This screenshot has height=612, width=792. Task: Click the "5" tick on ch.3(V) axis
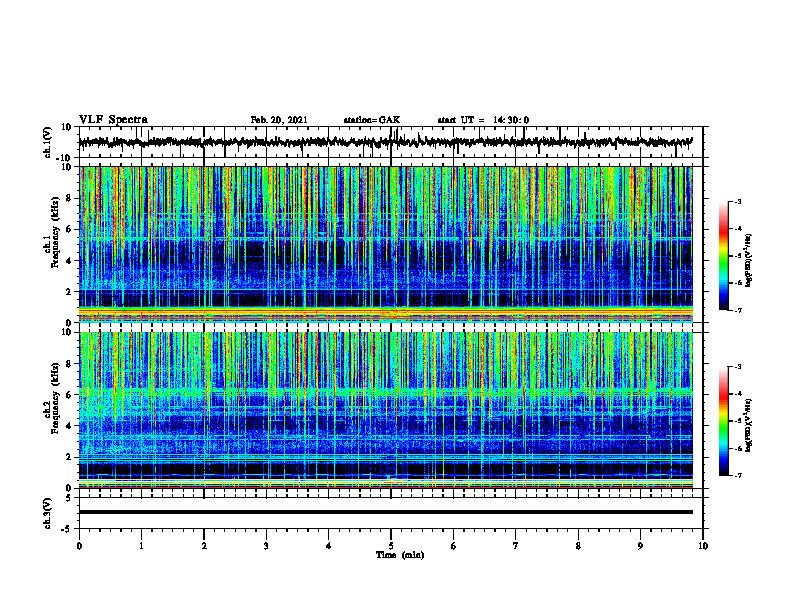click(69, 498)
